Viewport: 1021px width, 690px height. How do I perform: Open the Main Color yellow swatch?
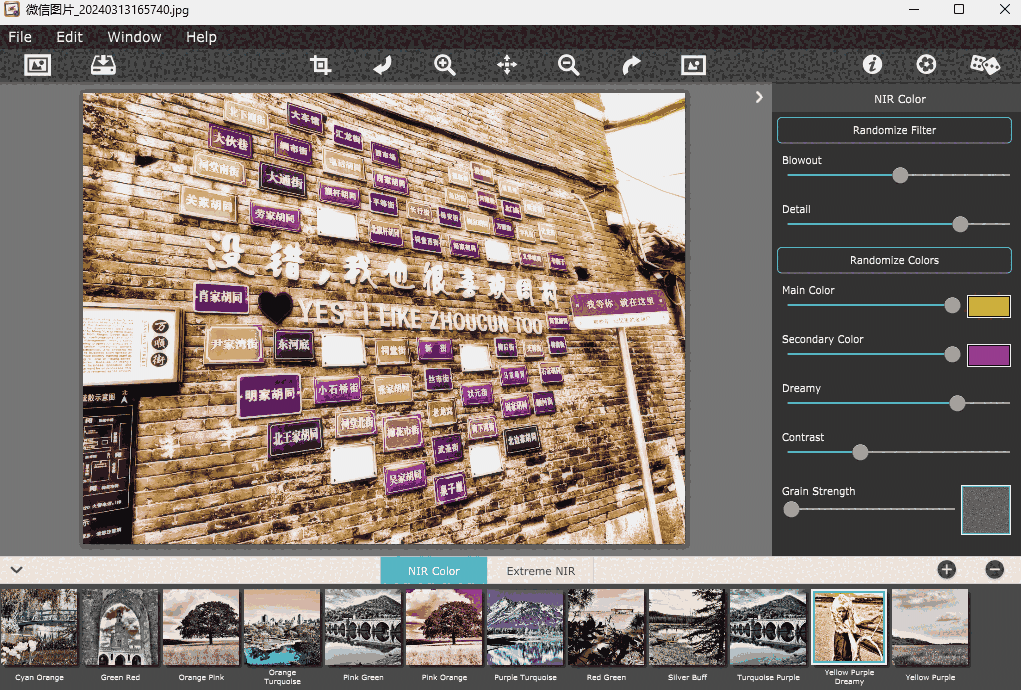point(988,306)
